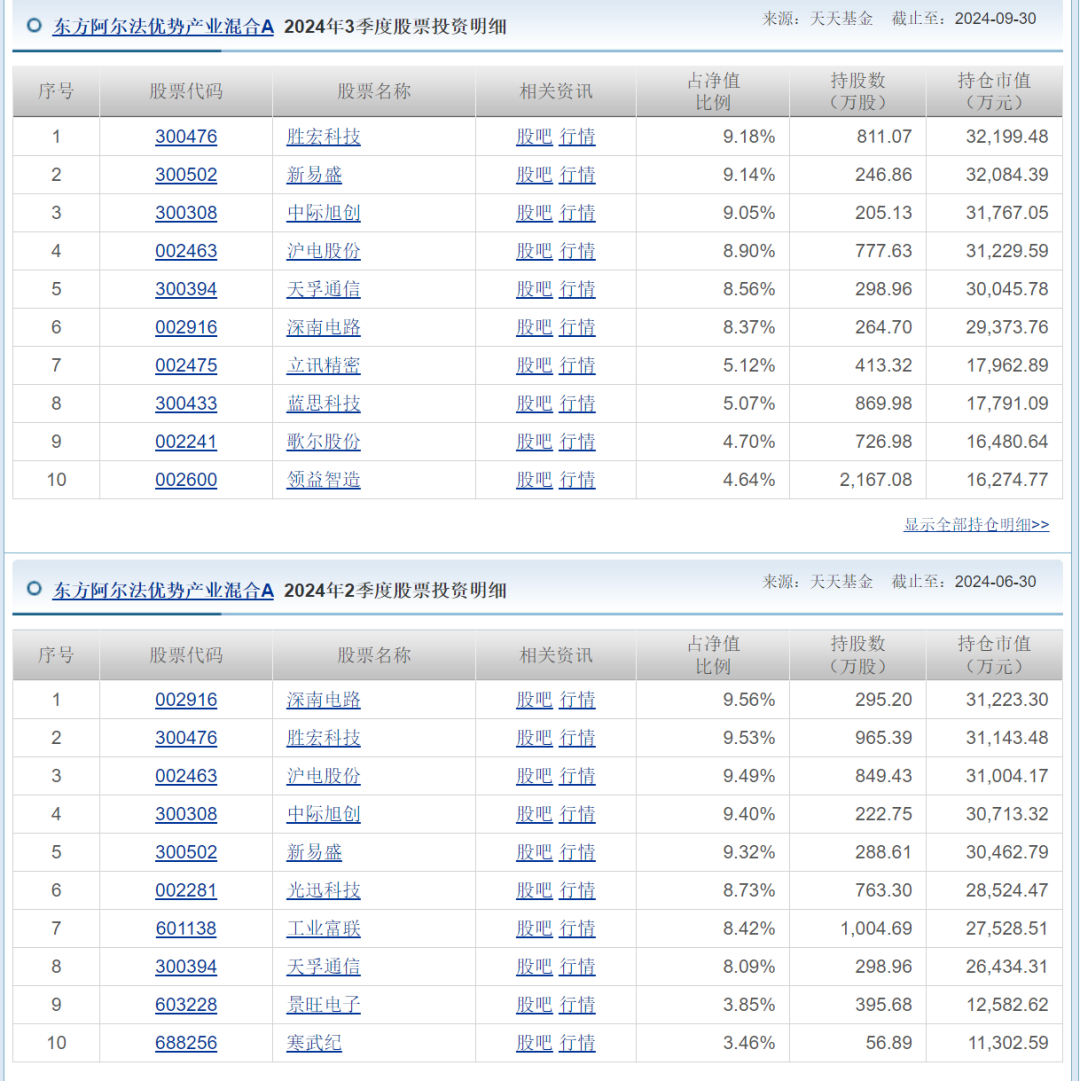Open stock code 002475 link
Image resolution: width=1080 pixels, height=1081 pixels.
click(186, 365)
